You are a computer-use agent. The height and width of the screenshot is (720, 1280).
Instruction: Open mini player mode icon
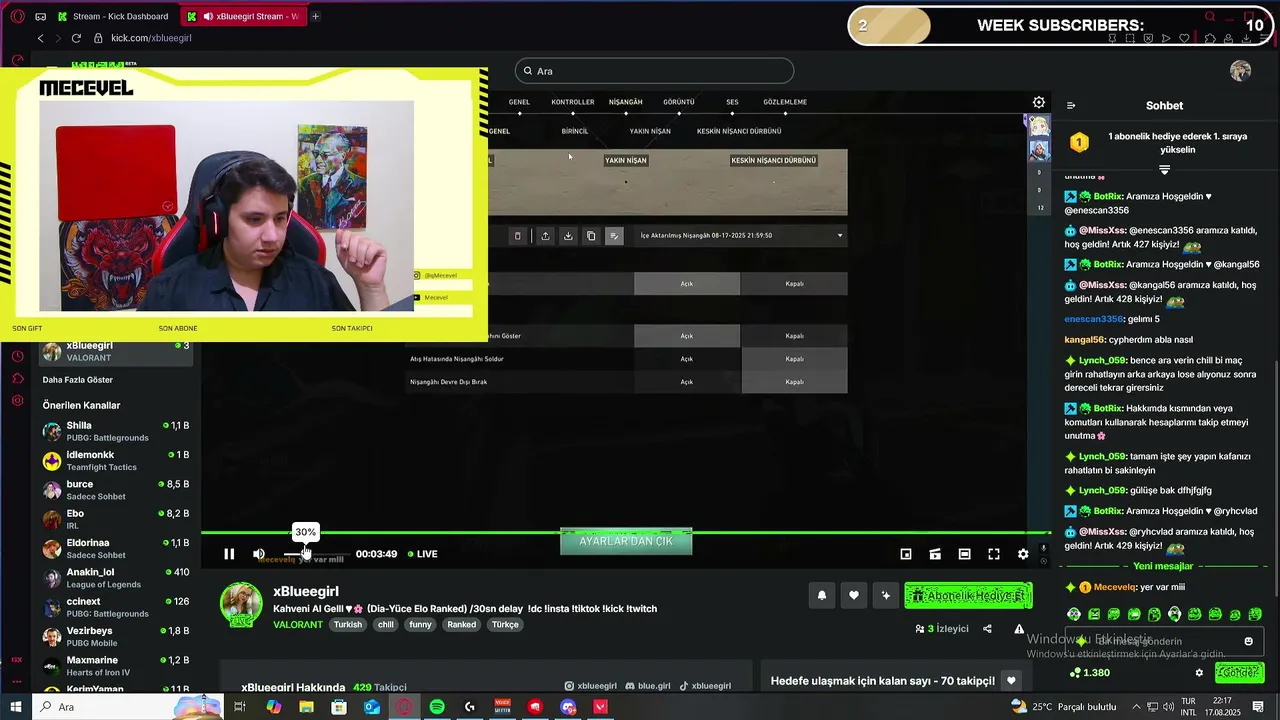coord(906,554)
